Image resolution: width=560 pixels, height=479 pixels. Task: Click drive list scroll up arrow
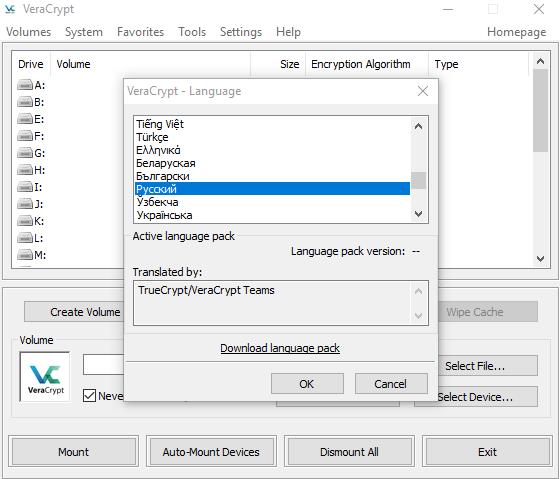(x=540, y=61)
